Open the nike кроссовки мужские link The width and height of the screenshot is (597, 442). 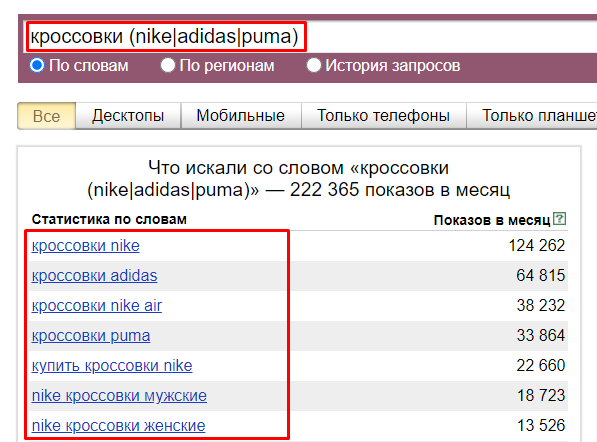point(119,396)
